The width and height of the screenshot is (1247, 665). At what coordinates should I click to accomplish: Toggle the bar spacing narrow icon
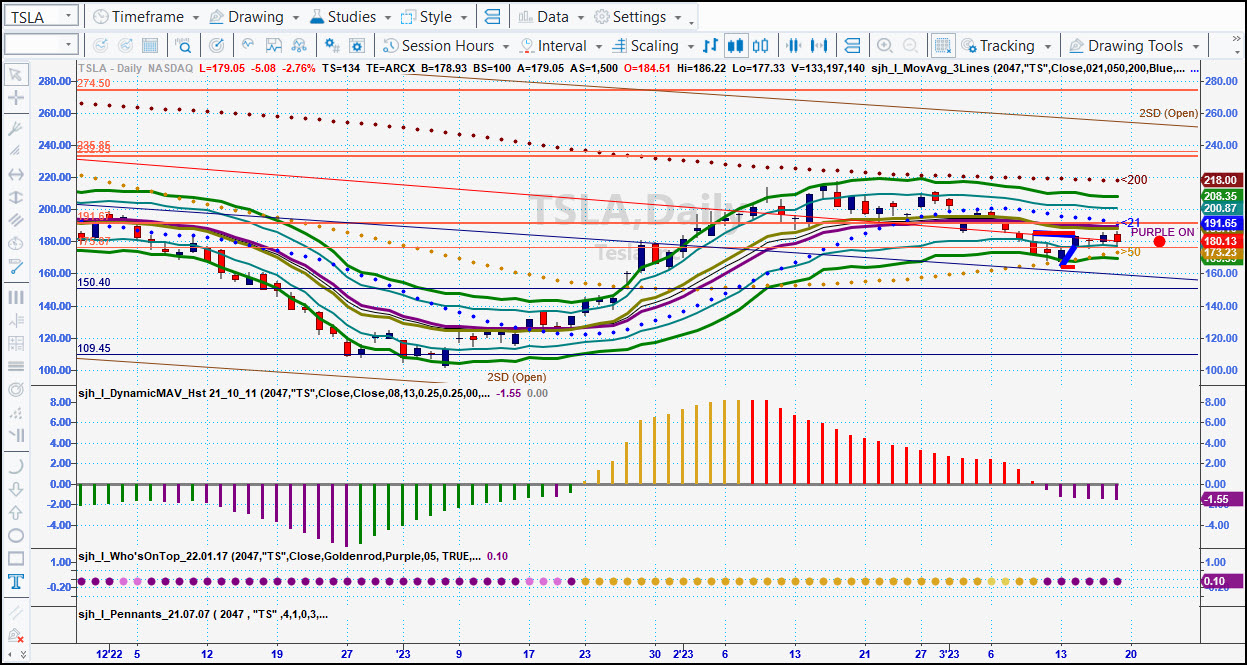794,45
